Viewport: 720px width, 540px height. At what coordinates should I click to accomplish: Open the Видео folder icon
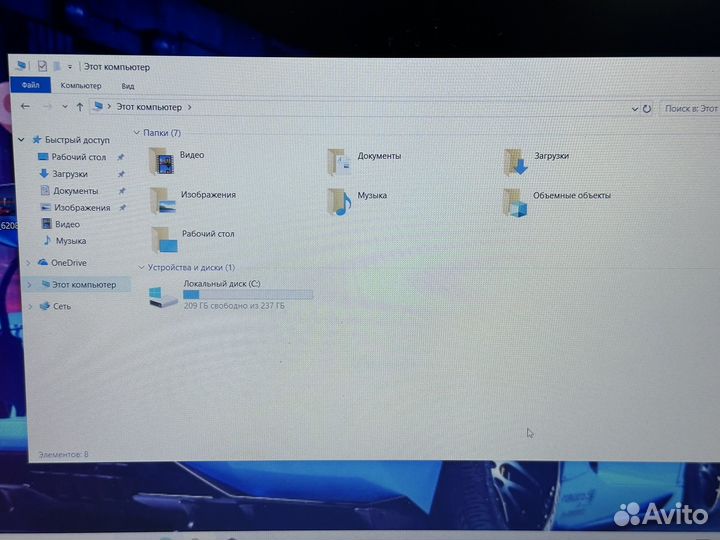click(162, 162)
